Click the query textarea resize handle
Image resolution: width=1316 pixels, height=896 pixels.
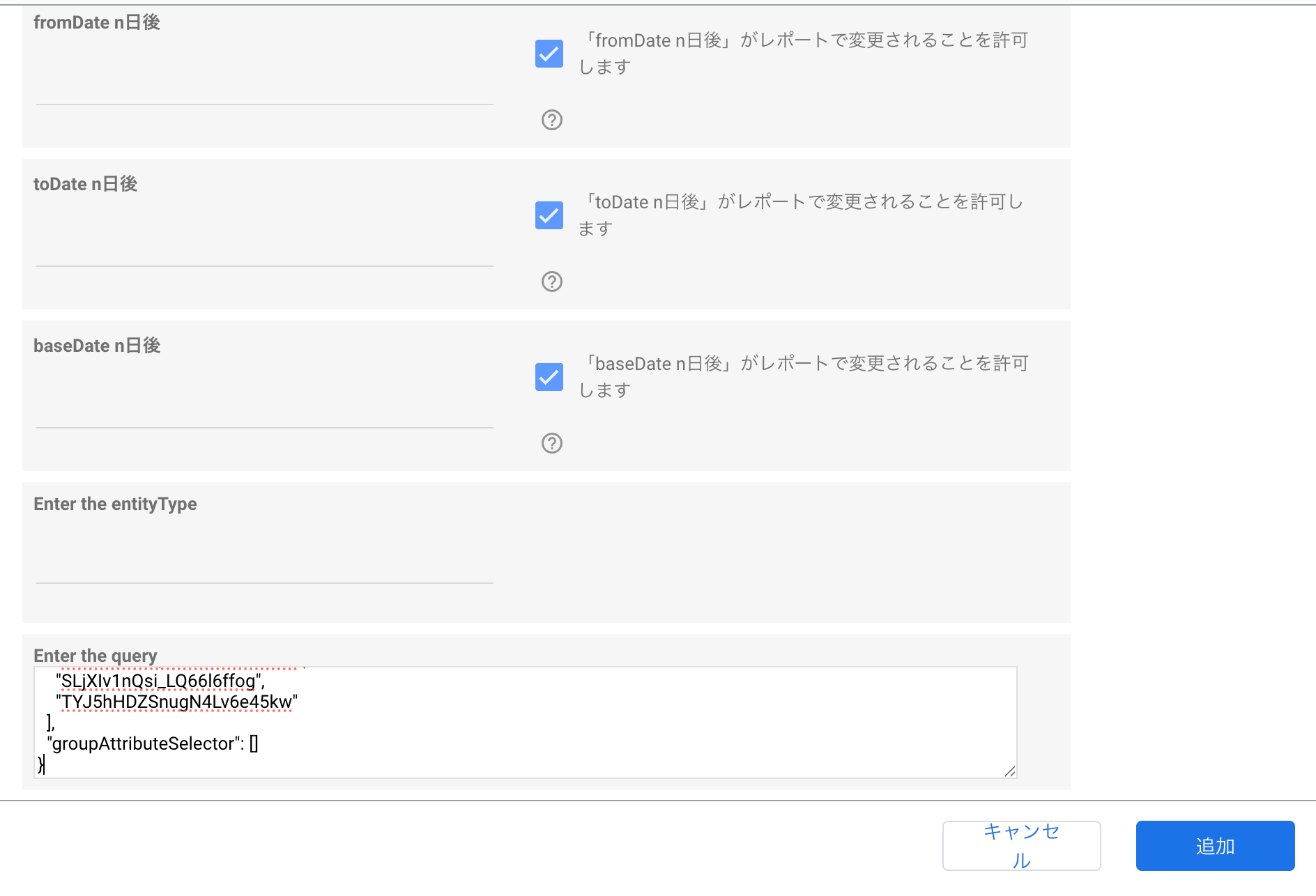(x=1009, y=771)
